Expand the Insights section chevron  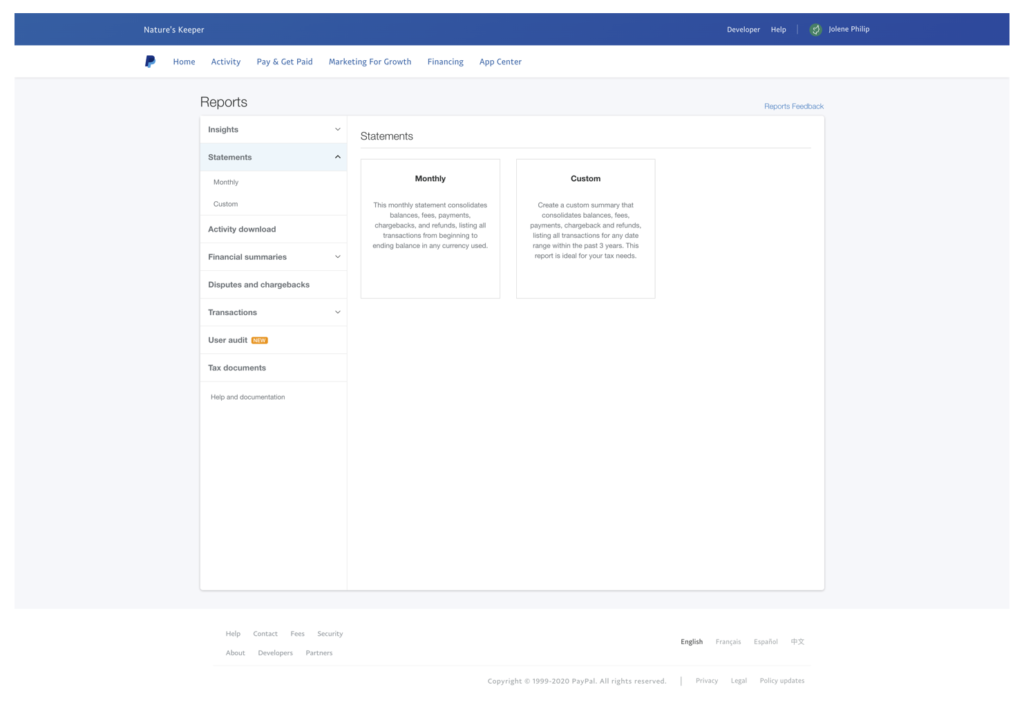pyautogui.click(x=338, y=129)
